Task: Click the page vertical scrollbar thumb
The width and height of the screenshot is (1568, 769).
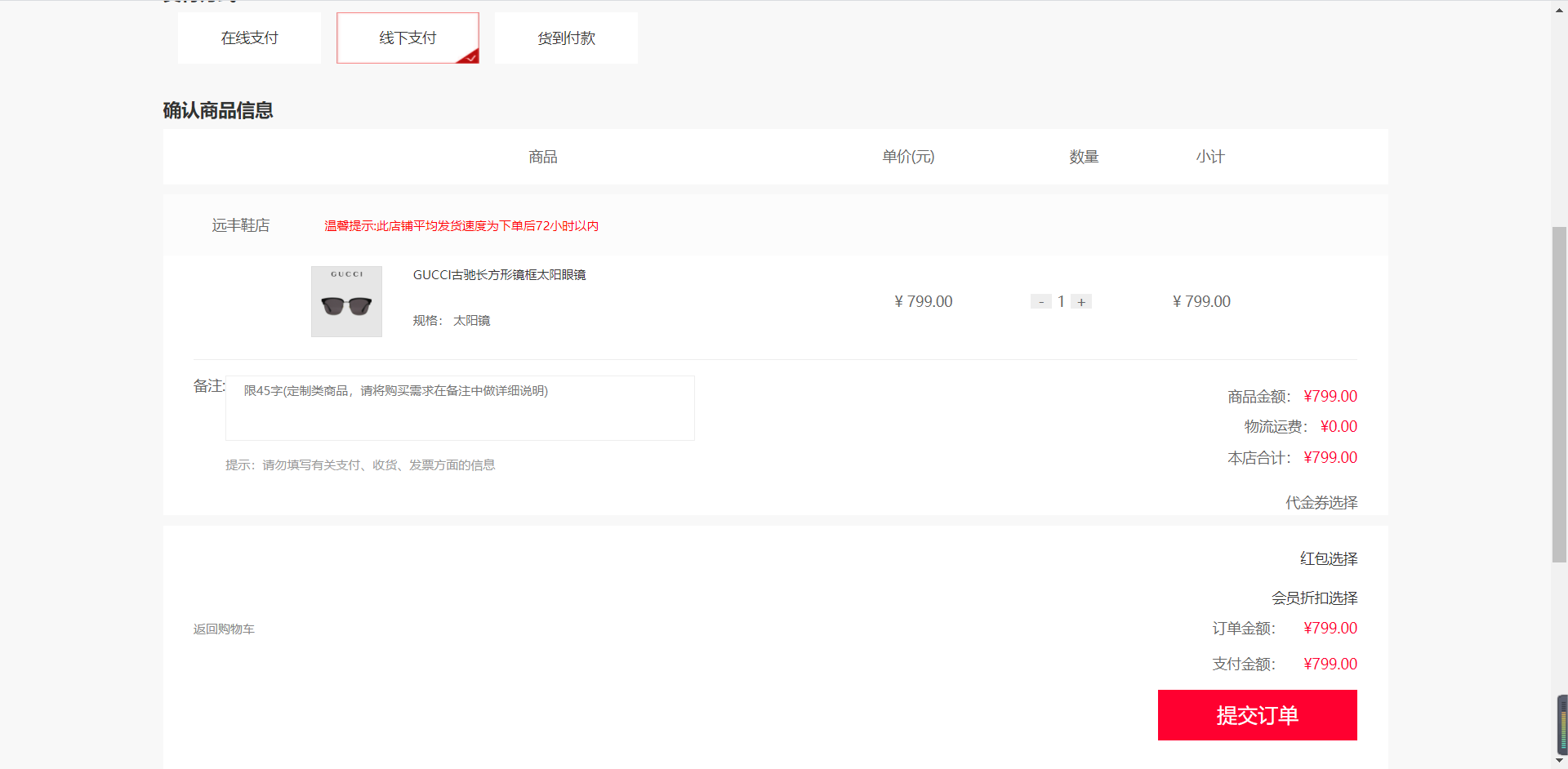Action: (1560, 394)
